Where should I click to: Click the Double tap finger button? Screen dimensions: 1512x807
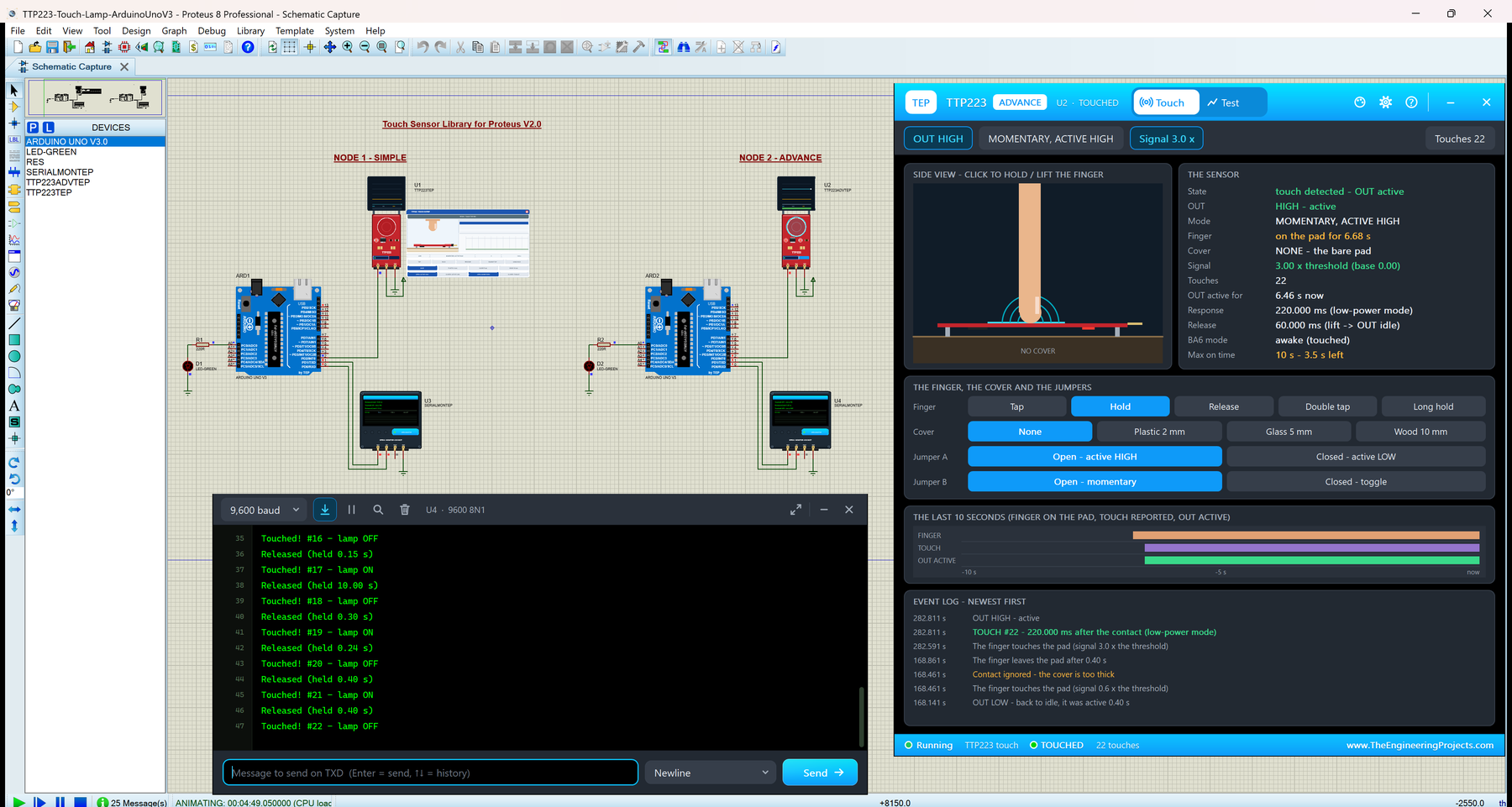(1327, 406)
